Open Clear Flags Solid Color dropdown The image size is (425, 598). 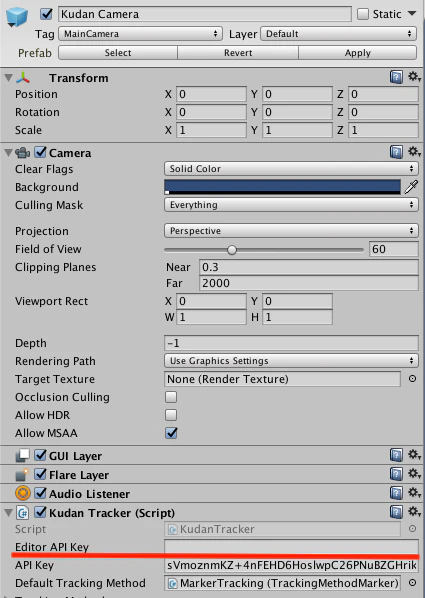coord(291,169)
